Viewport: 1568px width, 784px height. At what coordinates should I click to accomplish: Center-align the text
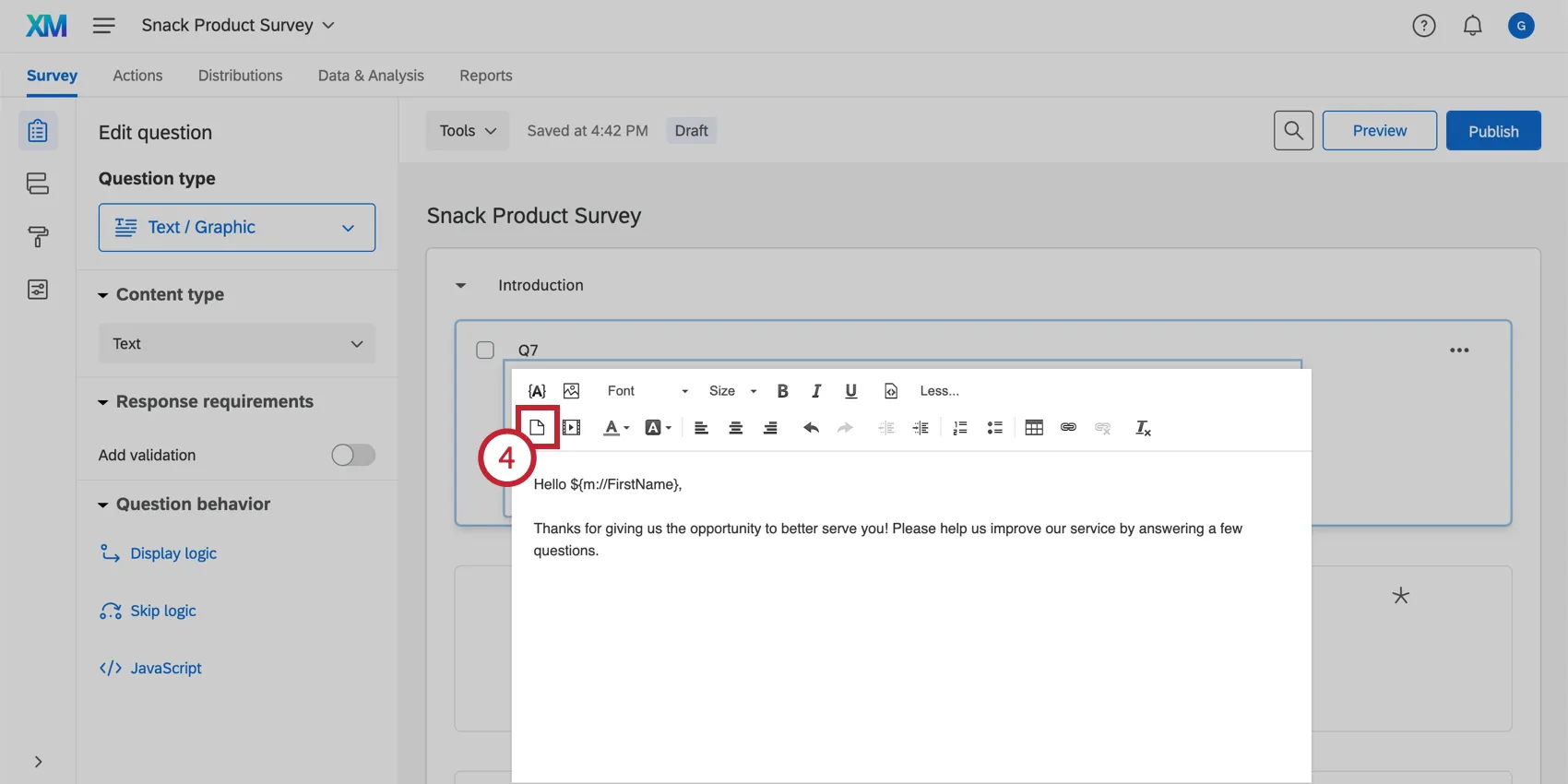tap(736, 428)
